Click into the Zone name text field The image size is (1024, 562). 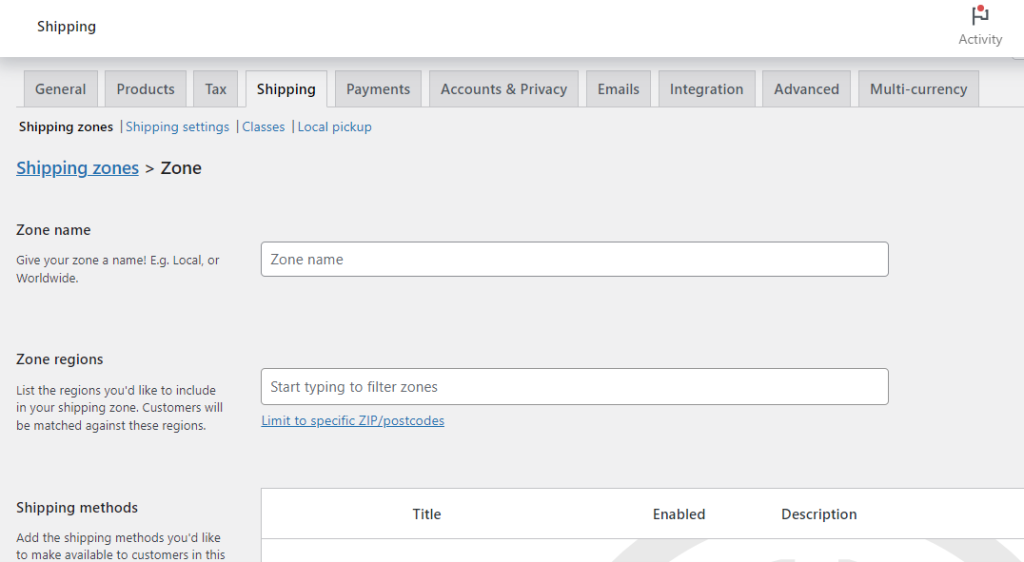pos(574,259)
